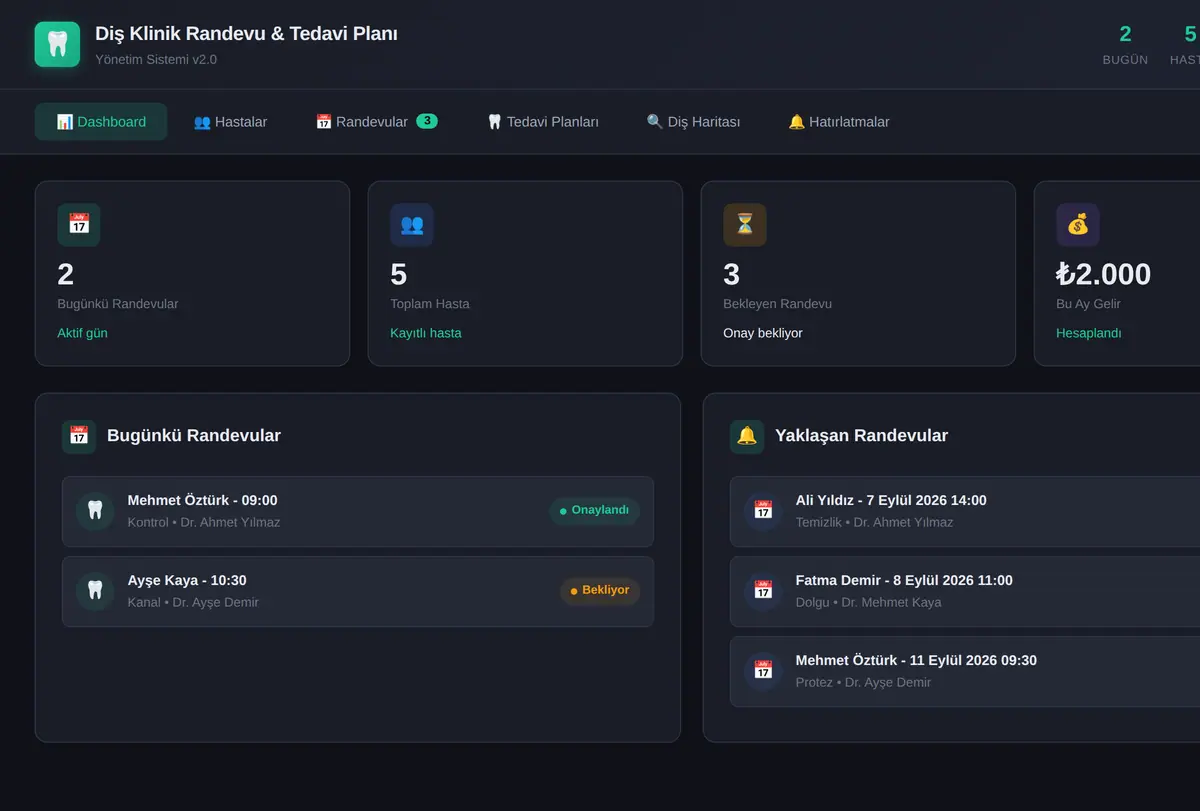Image resolution: width=1200 pixels, height=811 pixels.
Task: Open the Randevular tab
Action: [376, 122]
